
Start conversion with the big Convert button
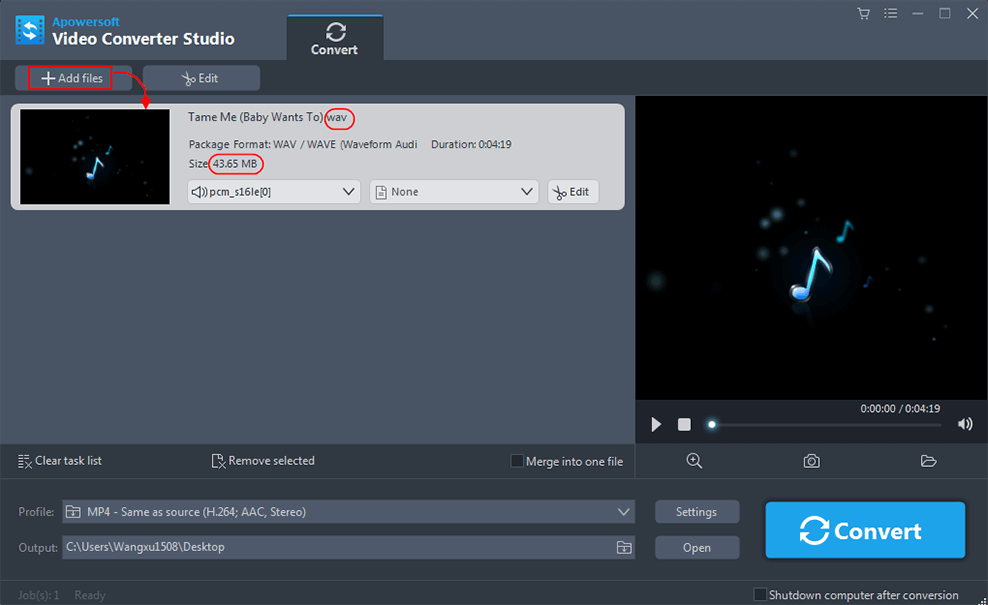[865, 530]
